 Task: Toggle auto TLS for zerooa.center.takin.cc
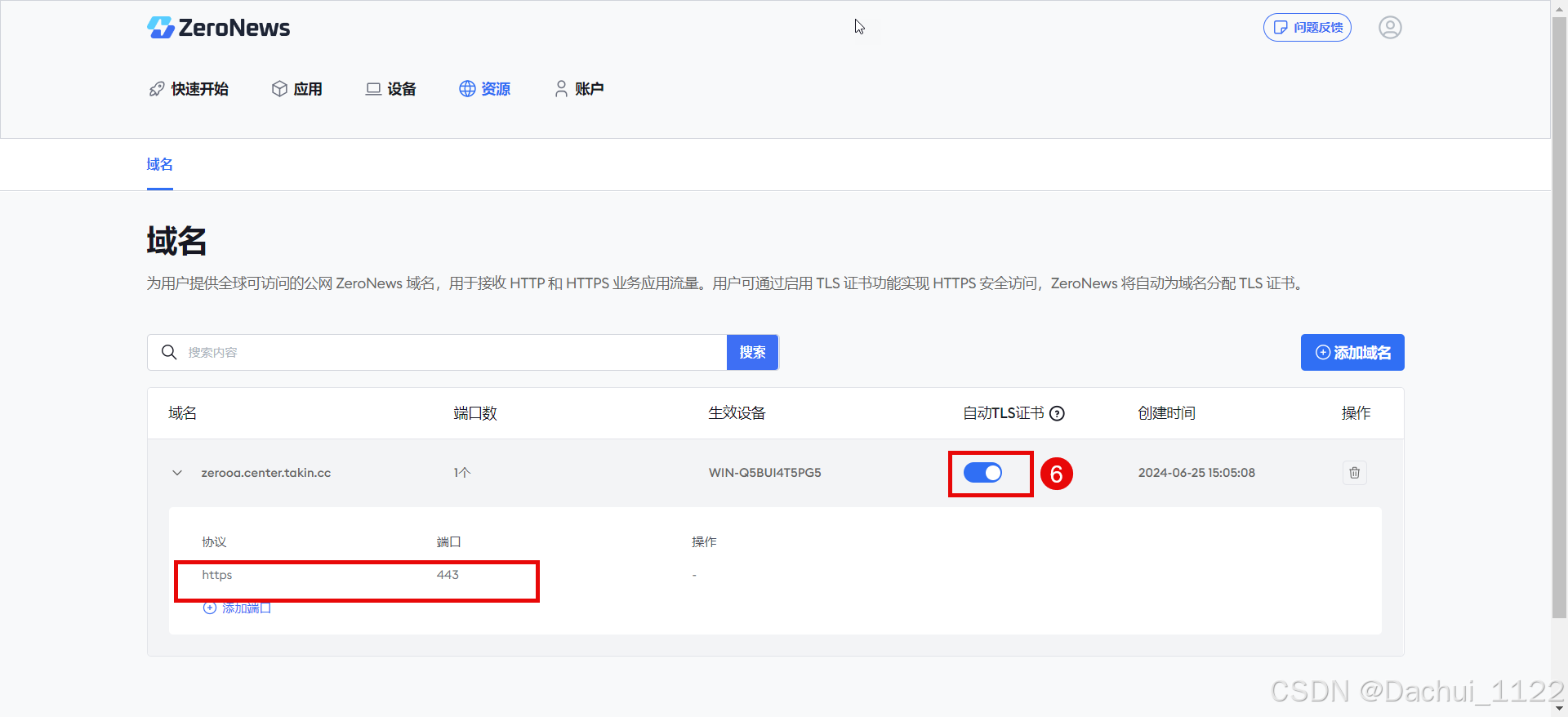pyautogui.click(x=982, y=473)
